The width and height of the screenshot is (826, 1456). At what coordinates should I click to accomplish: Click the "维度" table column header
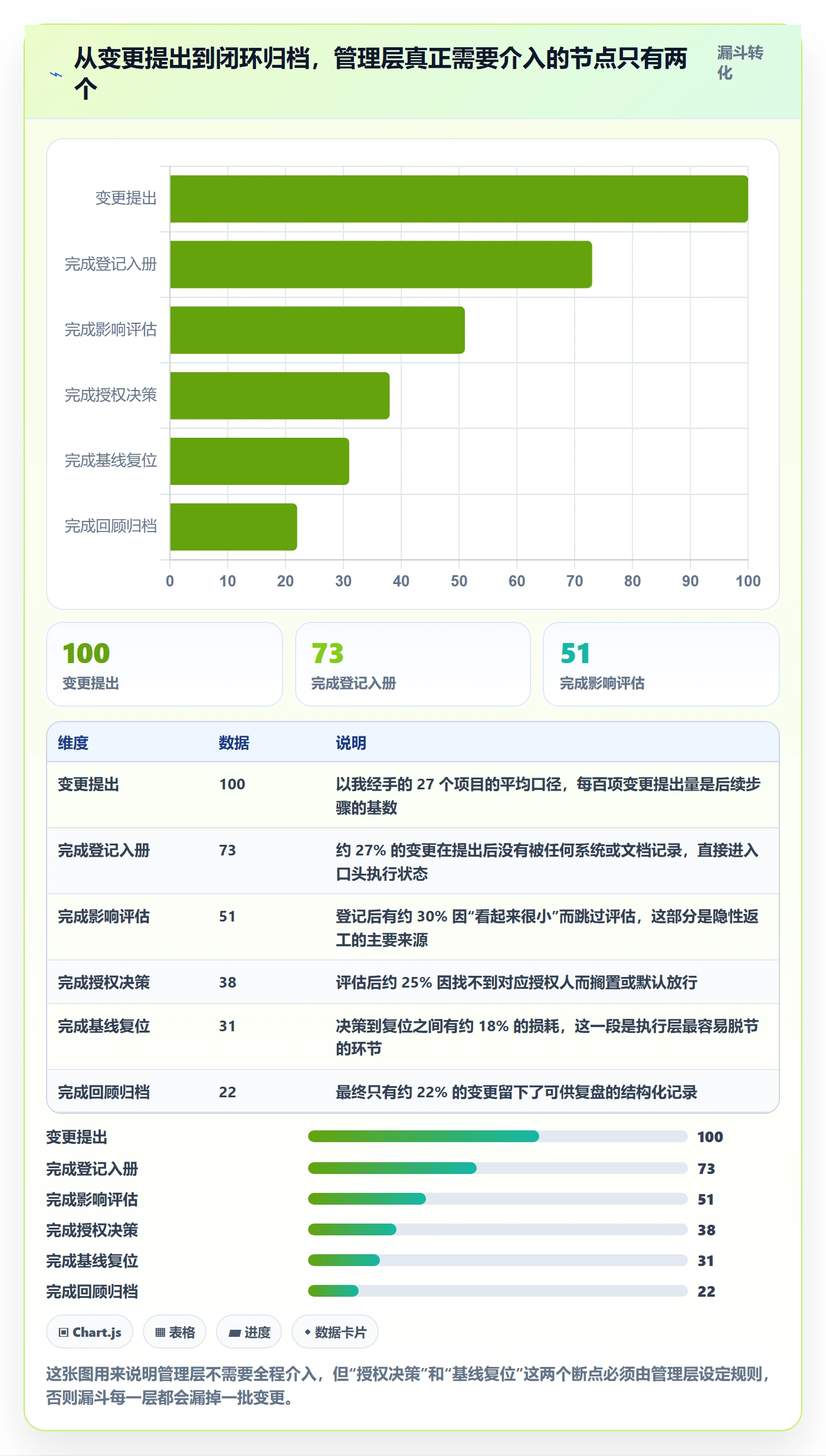73,743
